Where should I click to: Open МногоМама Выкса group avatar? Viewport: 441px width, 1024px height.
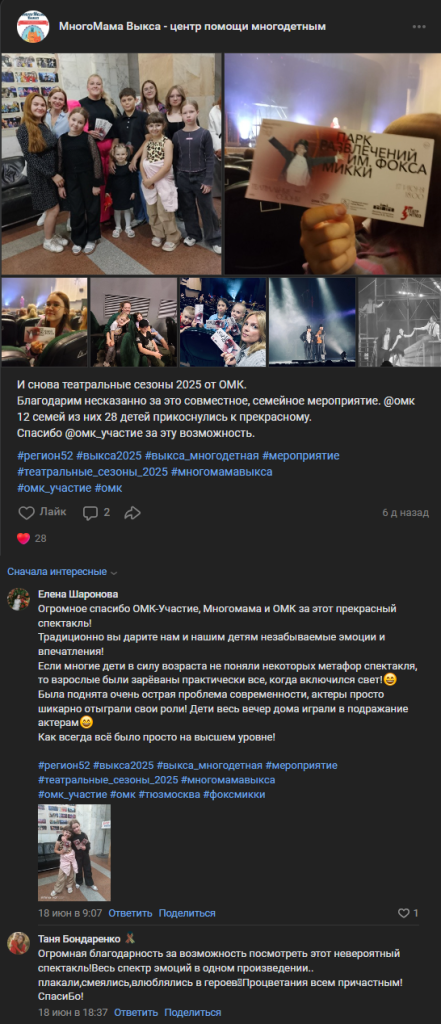point(33,27)
